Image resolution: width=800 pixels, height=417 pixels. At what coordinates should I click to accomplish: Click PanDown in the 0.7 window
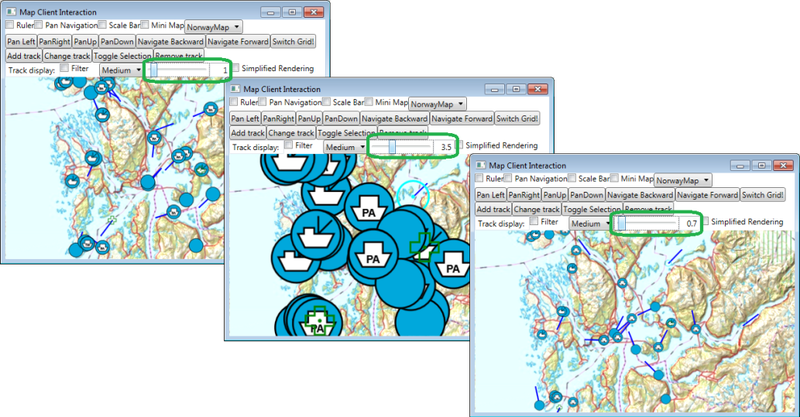[586, 194]
